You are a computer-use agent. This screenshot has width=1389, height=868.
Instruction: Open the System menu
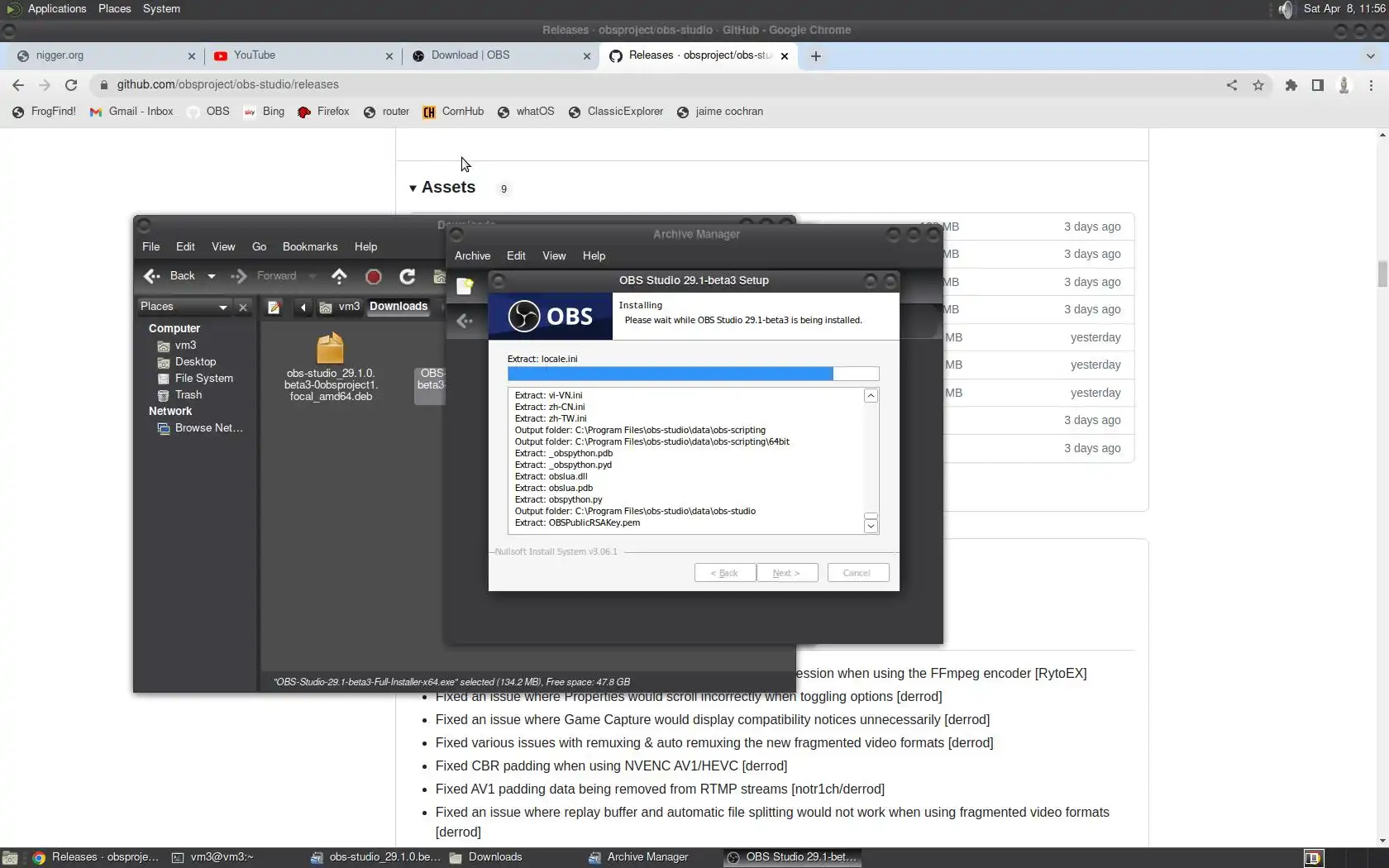161,9
